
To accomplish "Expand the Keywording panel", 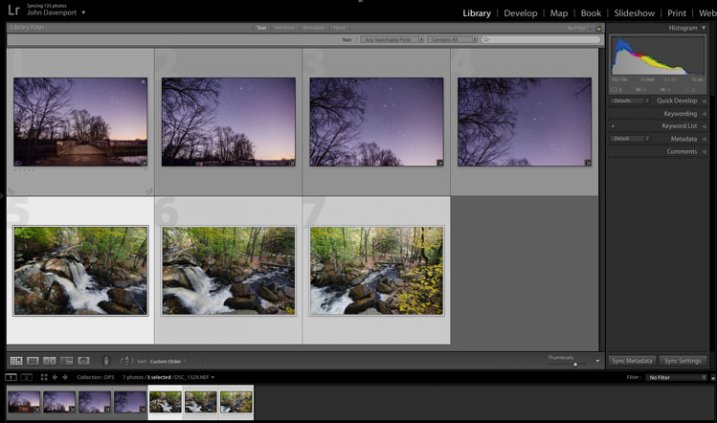I will [x=679, y=114].
